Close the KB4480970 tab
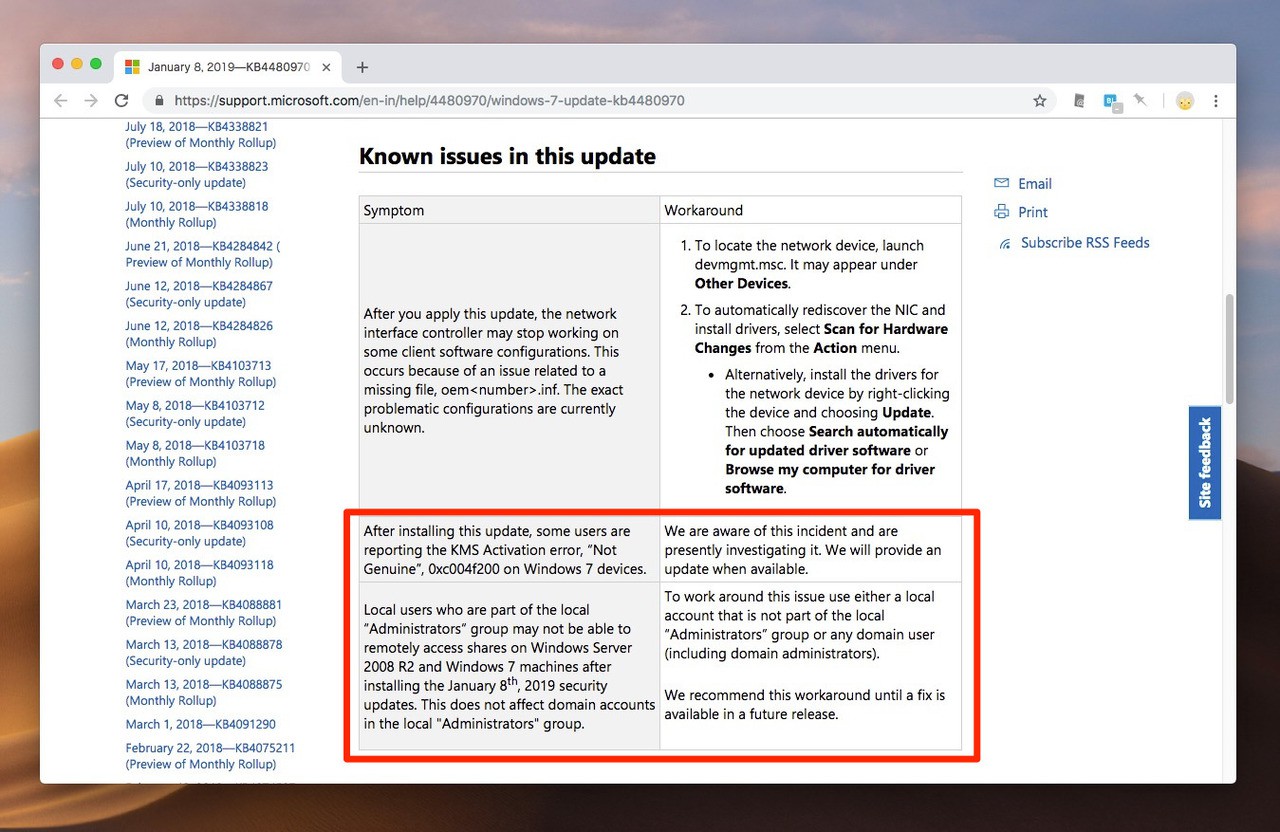 coord(328,67)
